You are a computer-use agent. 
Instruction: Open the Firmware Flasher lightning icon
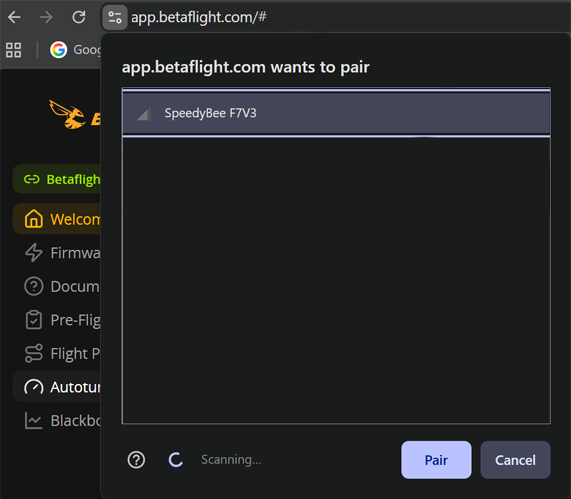pos(34,253)
